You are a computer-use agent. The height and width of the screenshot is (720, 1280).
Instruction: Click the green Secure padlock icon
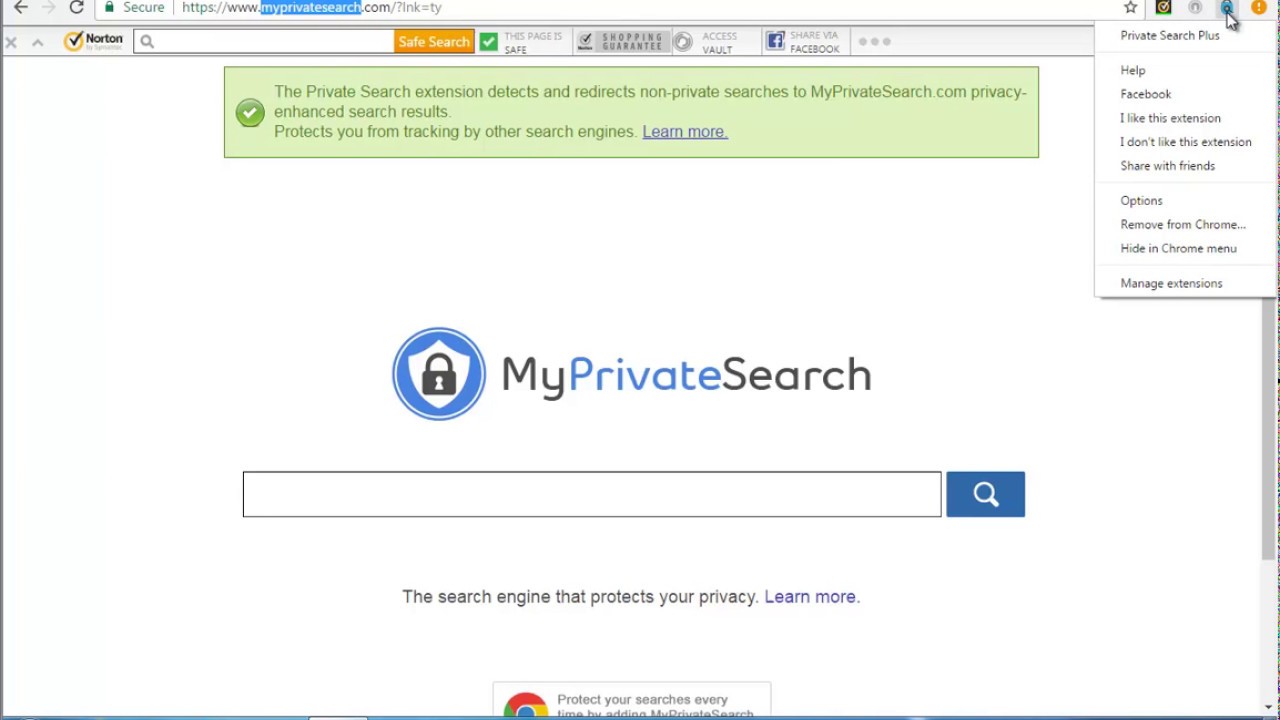110,7
